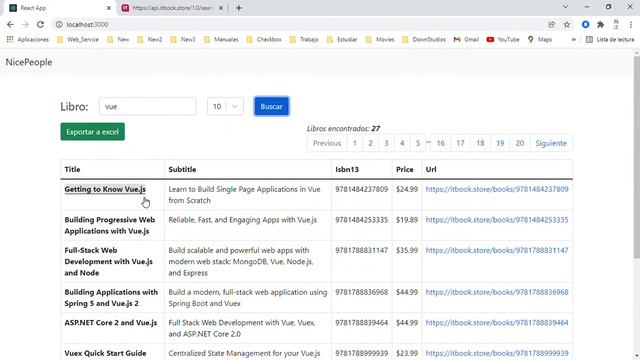Viewport: 640px width, 360px height.
Task: Go to page 18 in pagination
Action: click(480, 143)
